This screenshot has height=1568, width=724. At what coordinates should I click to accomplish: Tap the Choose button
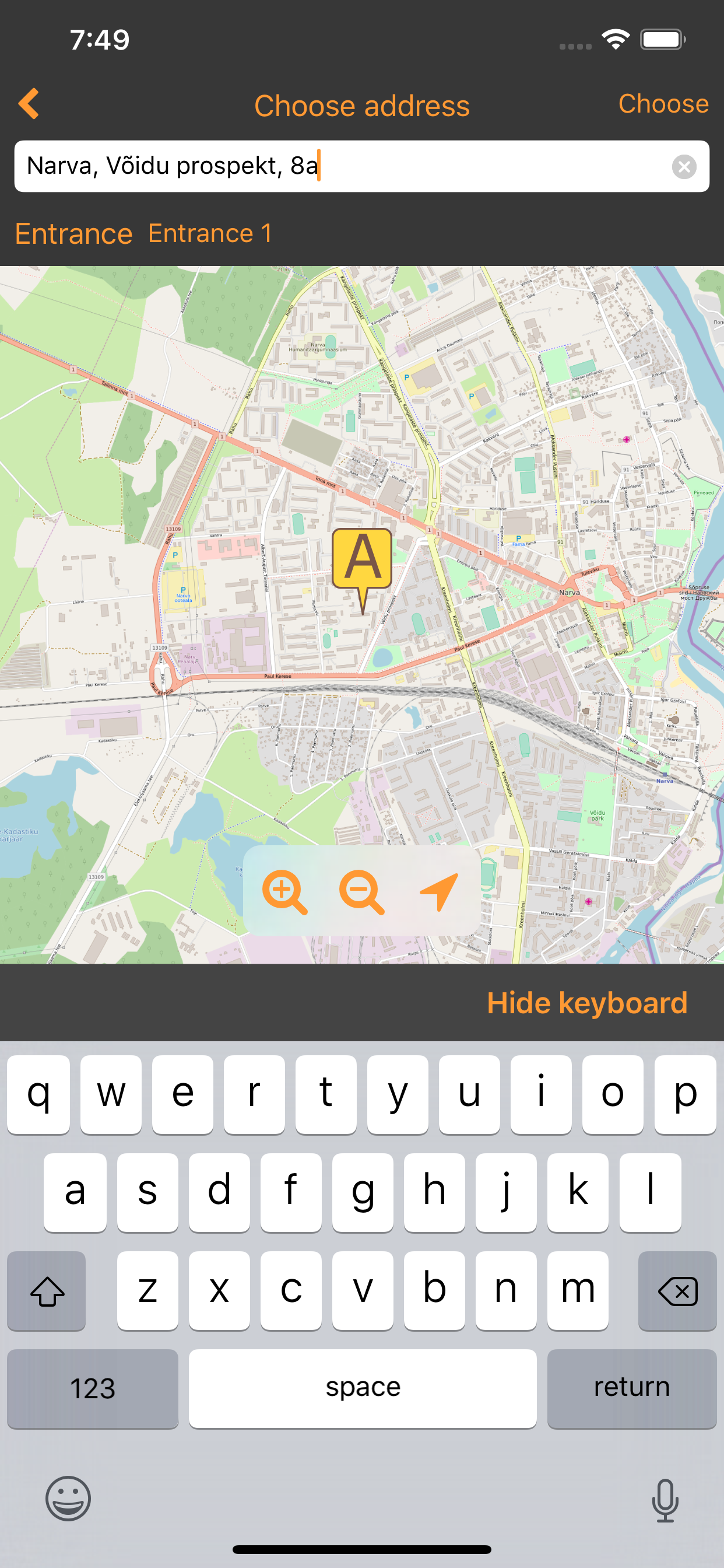pyautogui.click(x=663, y=103)
